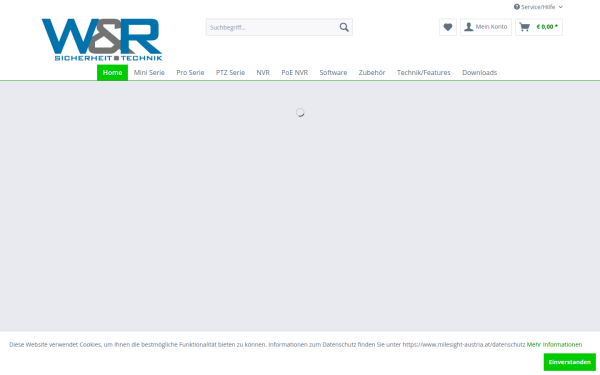The width and height of the screenshot is (600, 375).
Task: Go to the NVR category
Action: tap(263, 73)
